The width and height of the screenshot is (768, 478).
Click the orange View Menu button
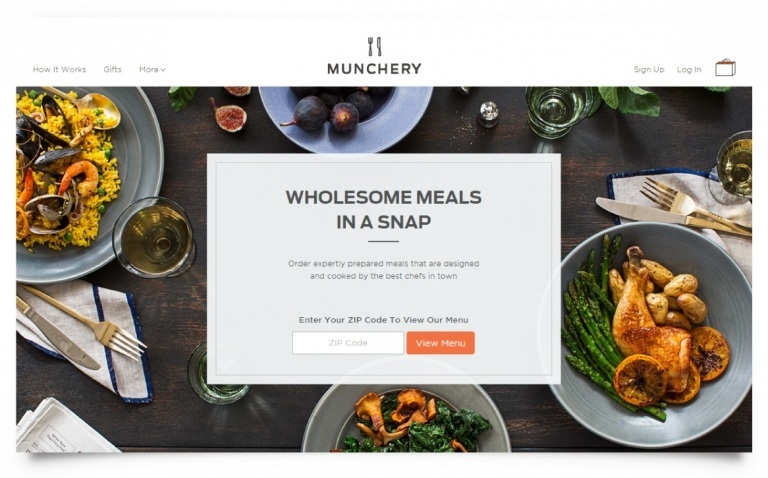(440, 343)
